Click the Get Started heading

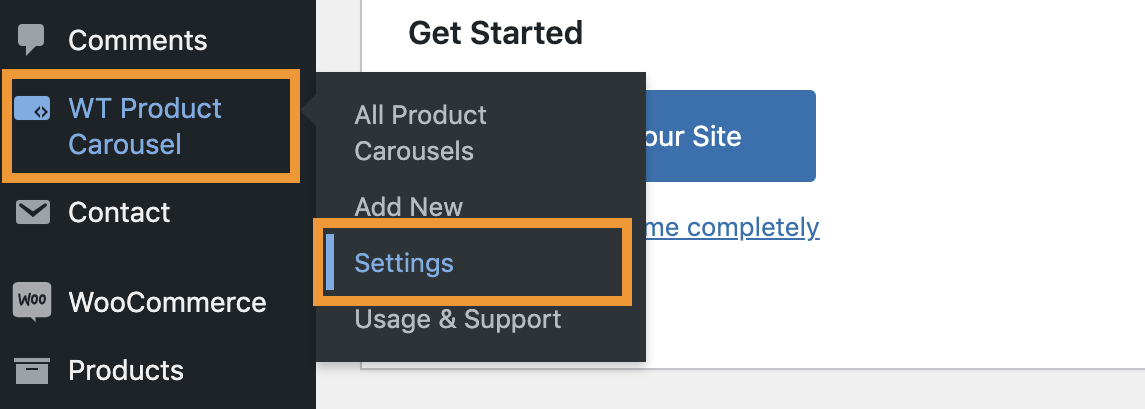pos(495,33)
